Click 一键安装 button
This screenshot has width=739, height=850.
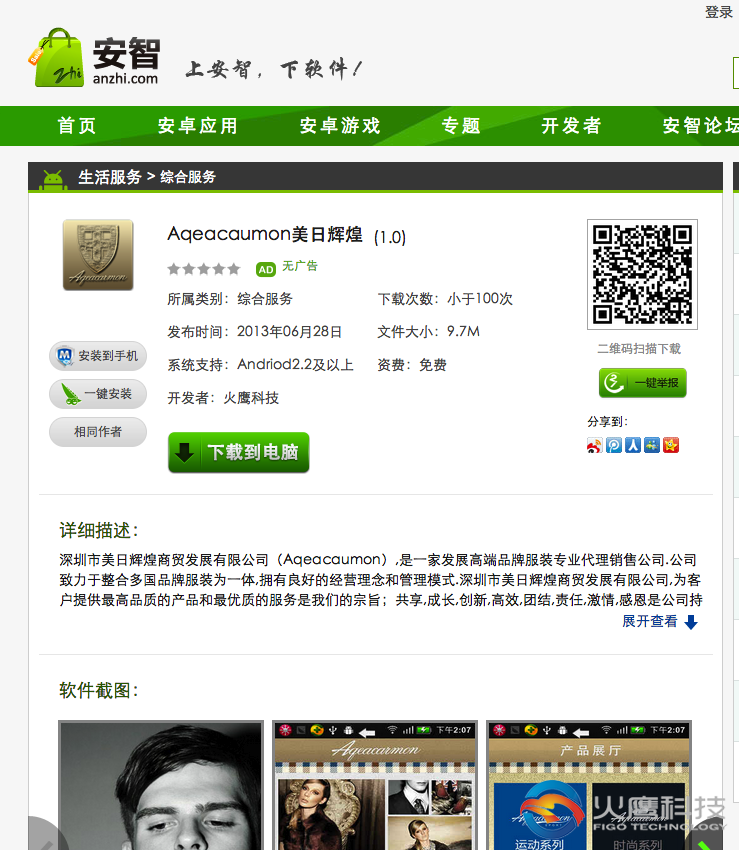[x=98, y=394]
